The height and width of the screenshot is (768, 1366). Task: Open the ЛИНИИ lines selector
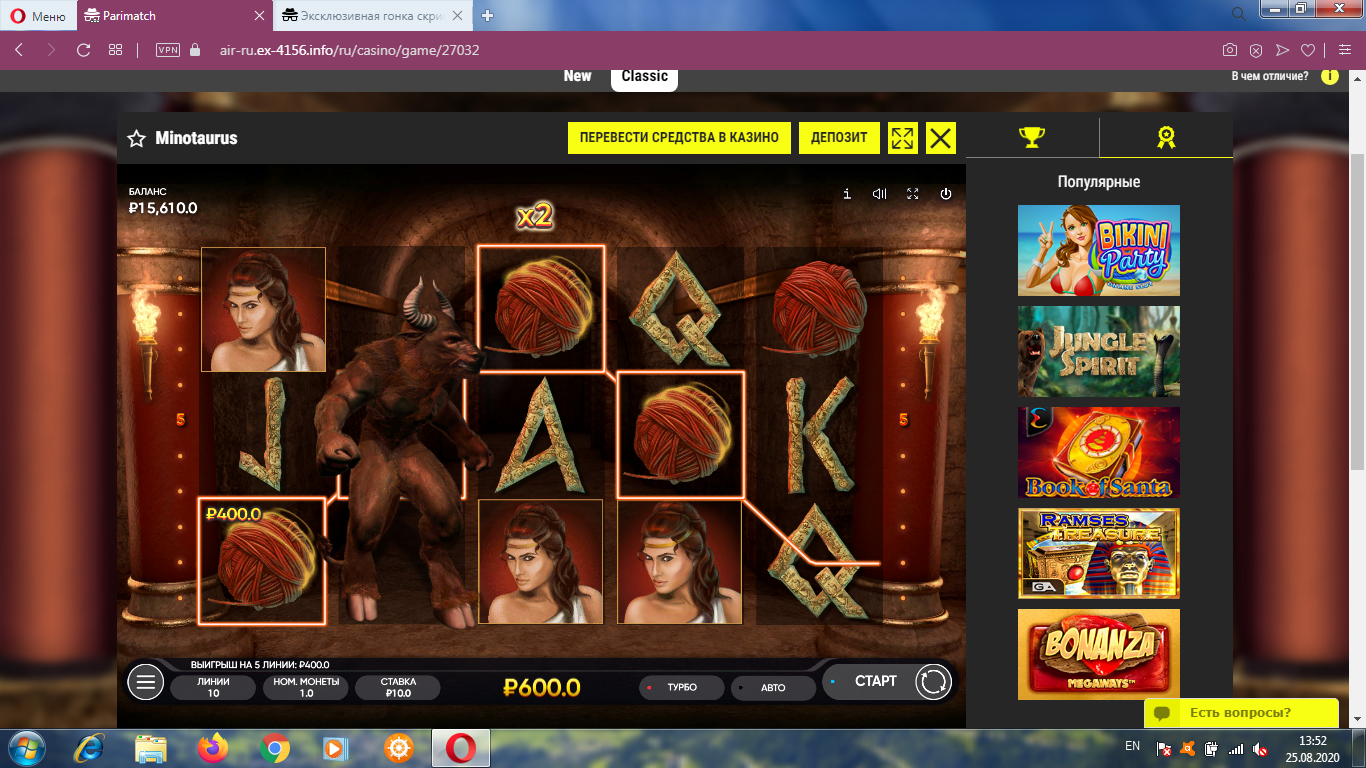point(213,687)
